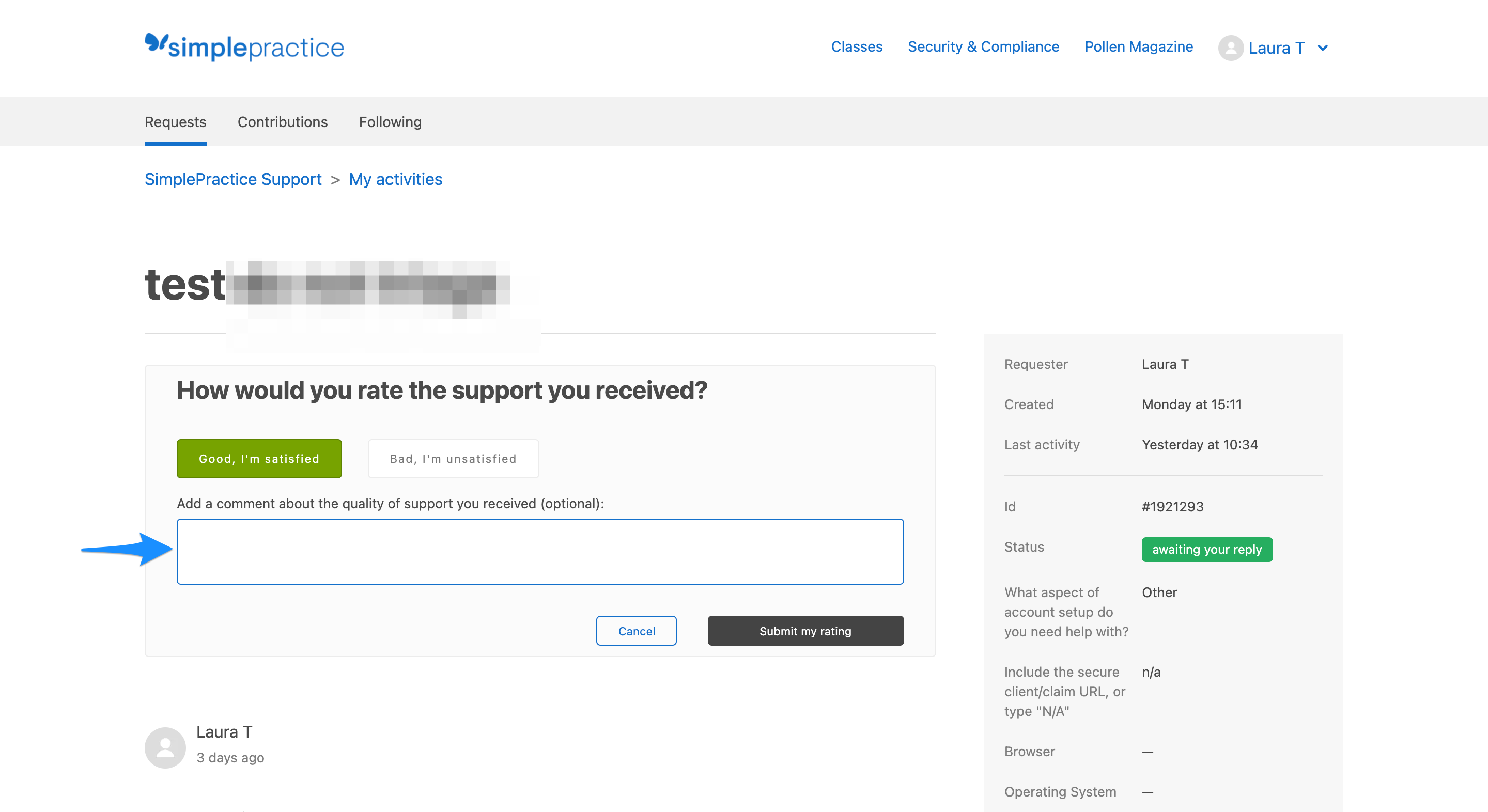Go to SimplePractice Support breadcrumb
The image size is (1488, 812).
(x=233, y=179)
